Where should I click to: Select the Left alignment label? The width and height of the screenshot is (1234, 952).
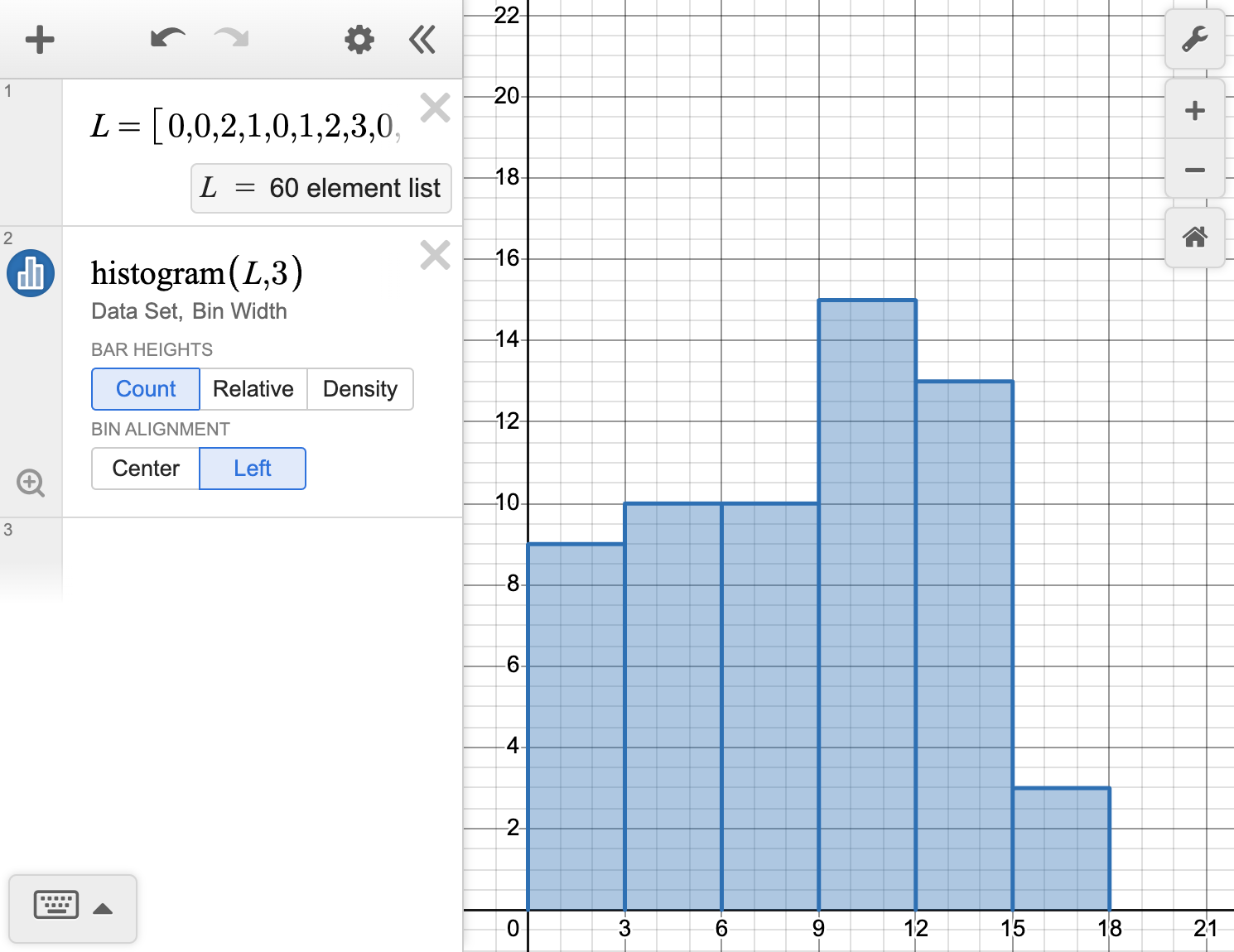253,468
